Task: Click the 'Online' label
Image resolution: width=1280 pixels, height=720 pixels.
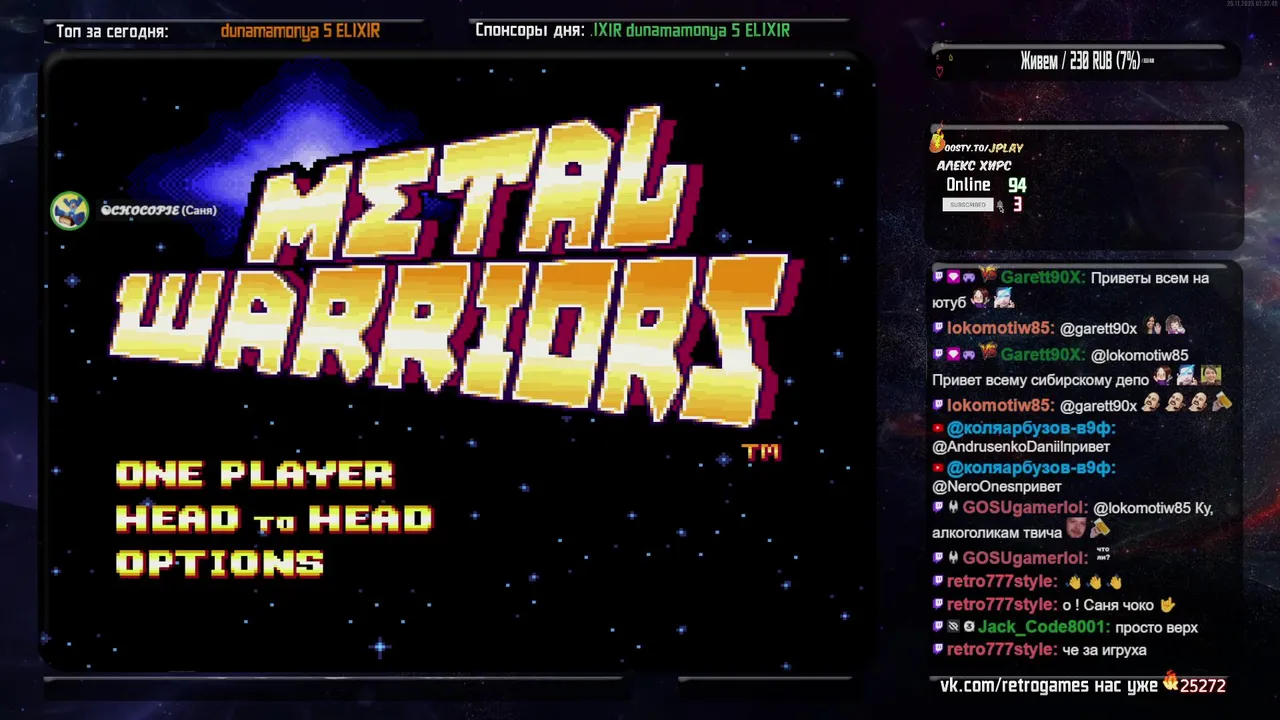Action: pyautogui.click(x=968, y=185)
